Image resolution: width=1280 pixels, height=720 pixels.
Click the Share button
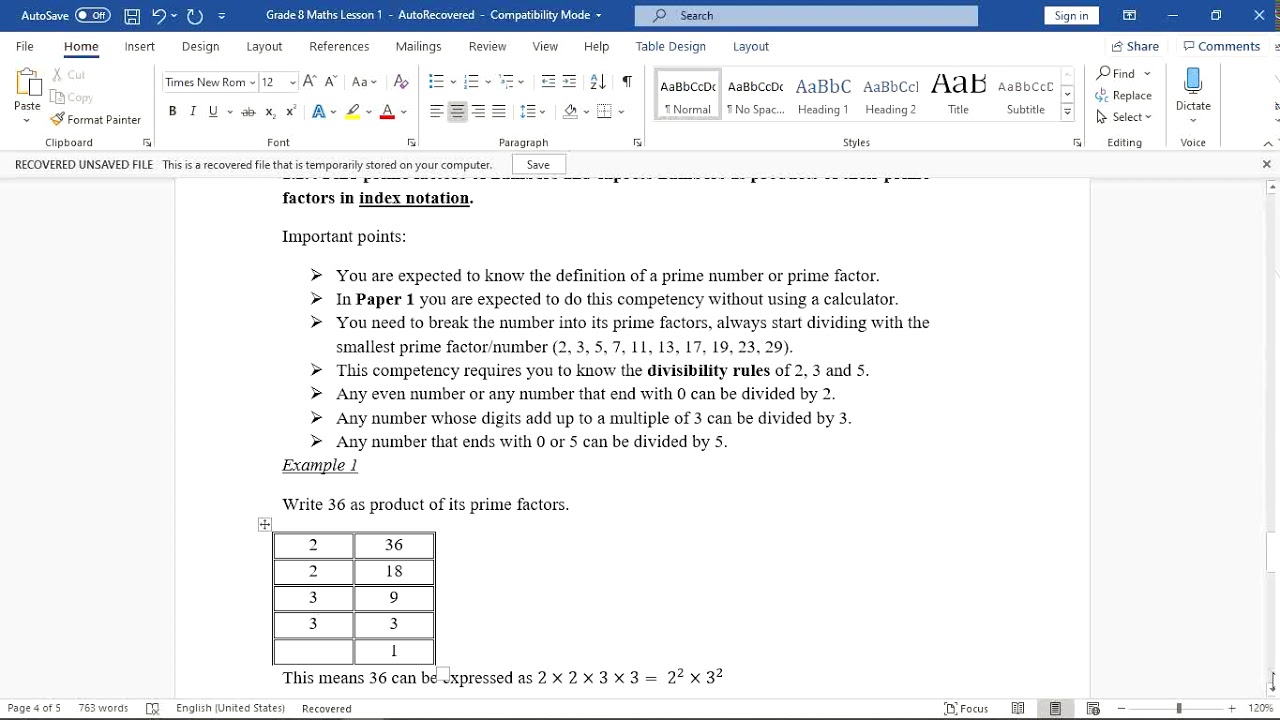click(x=1135, y=46)
